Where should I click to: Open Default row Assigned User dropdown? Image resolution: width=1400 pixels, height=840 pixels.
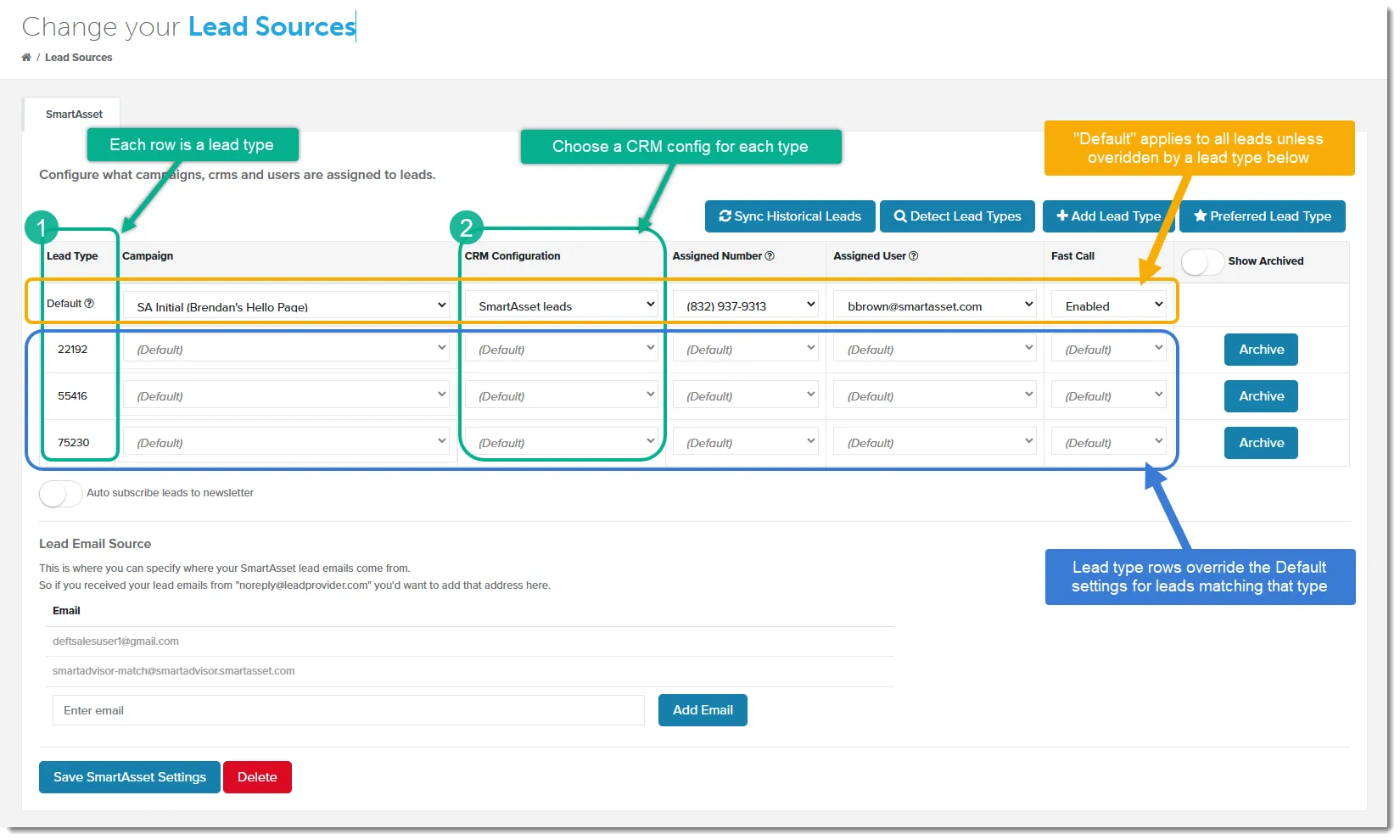935,305
